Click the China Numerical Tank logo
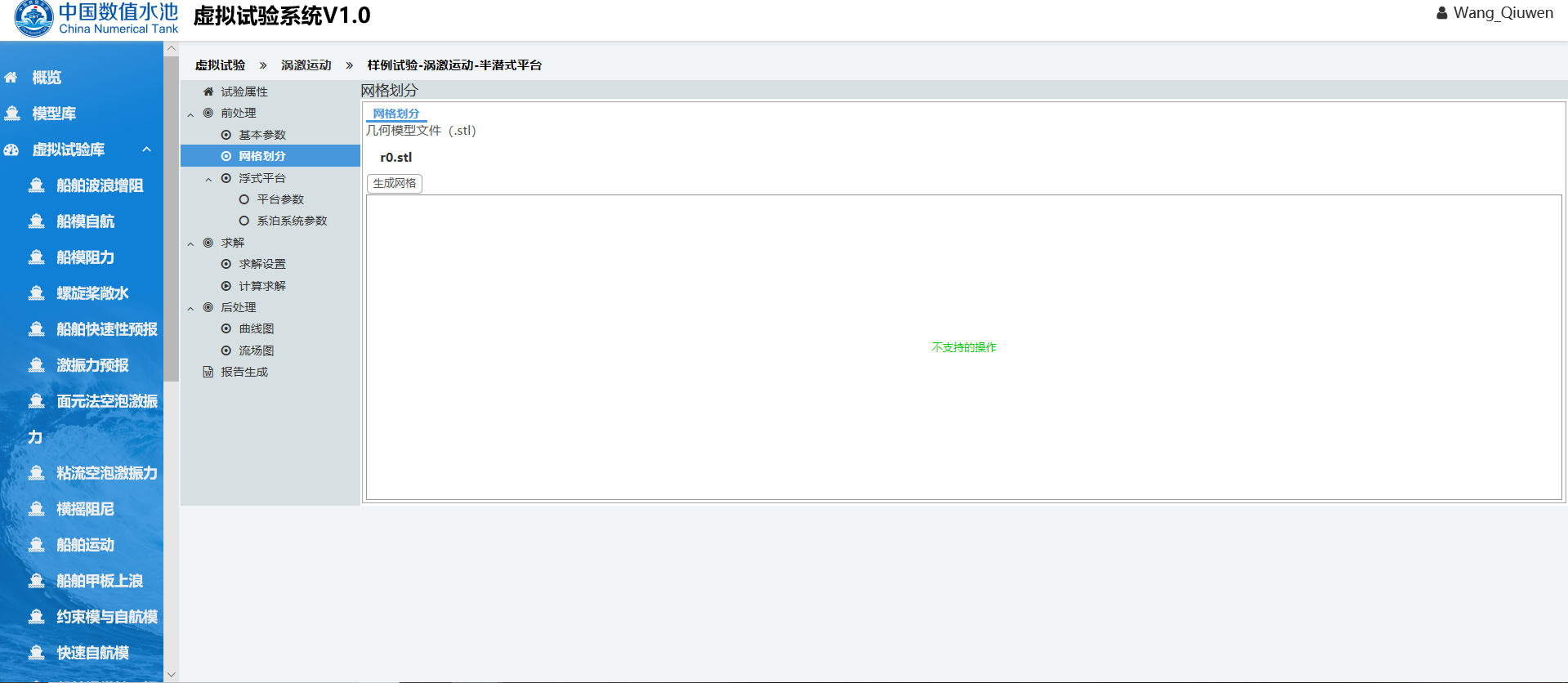1568x683 pixels. [x=34, y=18]
